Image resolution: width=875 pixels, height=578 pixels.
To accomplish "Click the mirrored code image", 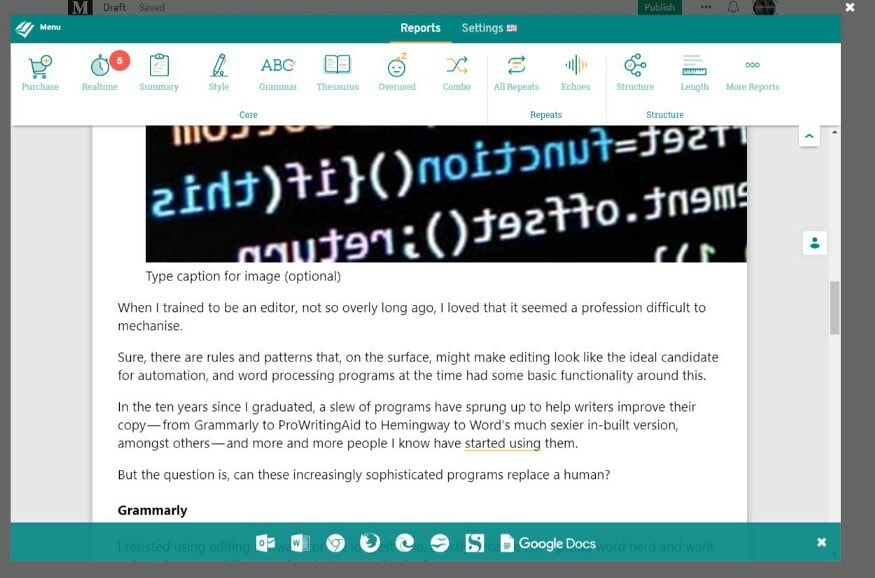I will (x=446, y=194).
